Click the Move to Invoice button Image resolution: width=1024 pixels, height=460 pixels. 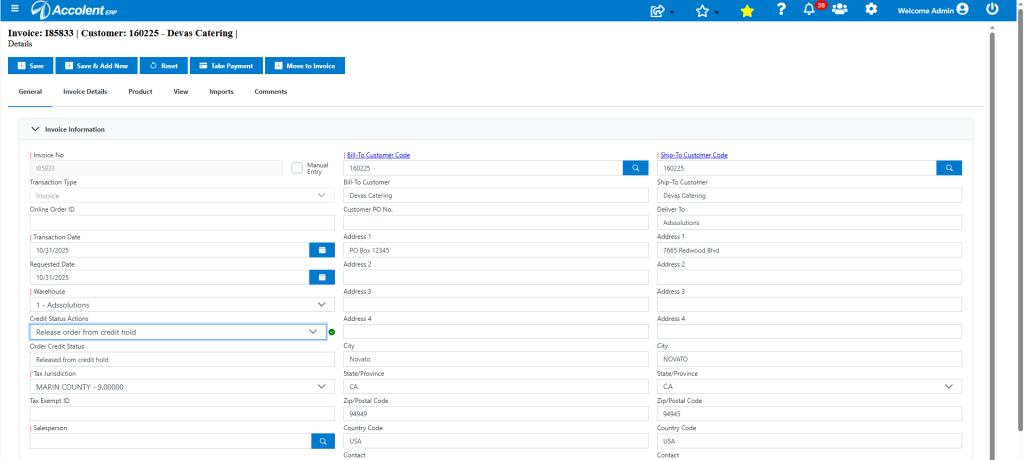305,65
